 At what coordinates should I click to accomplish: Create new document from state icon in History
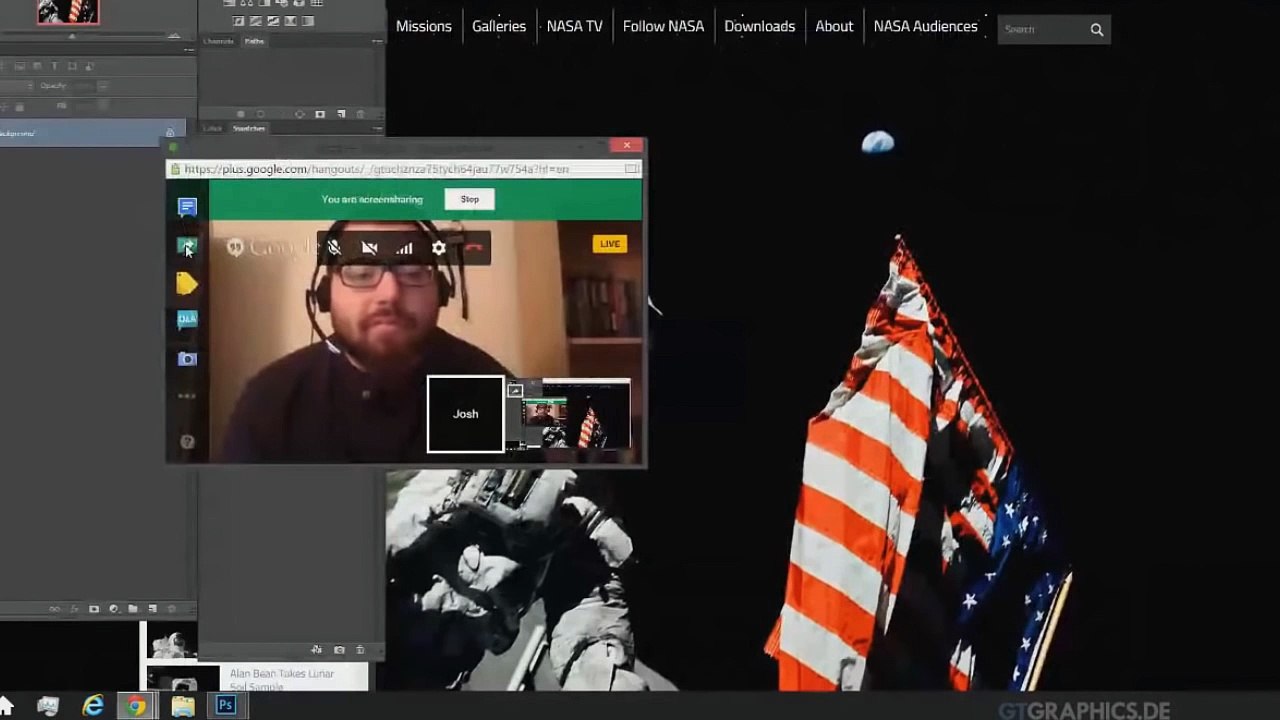(x=317, y=650)
